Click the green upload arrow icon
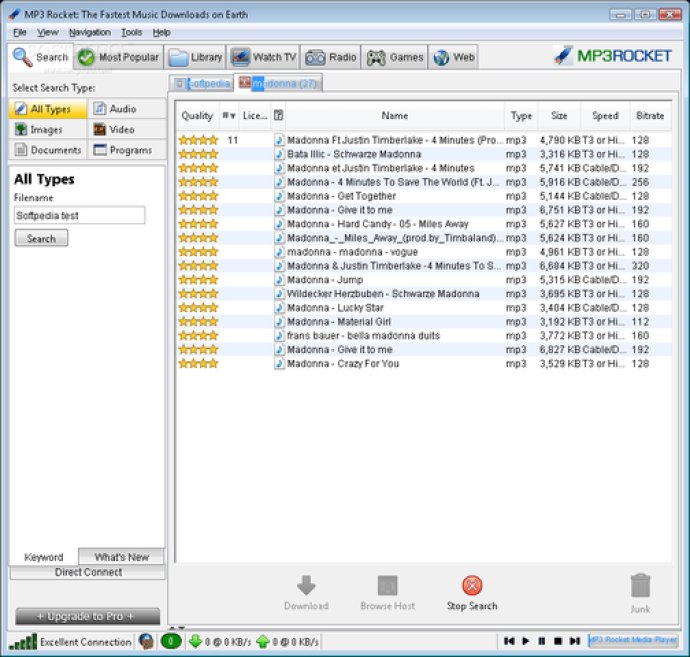 (263, 642)
